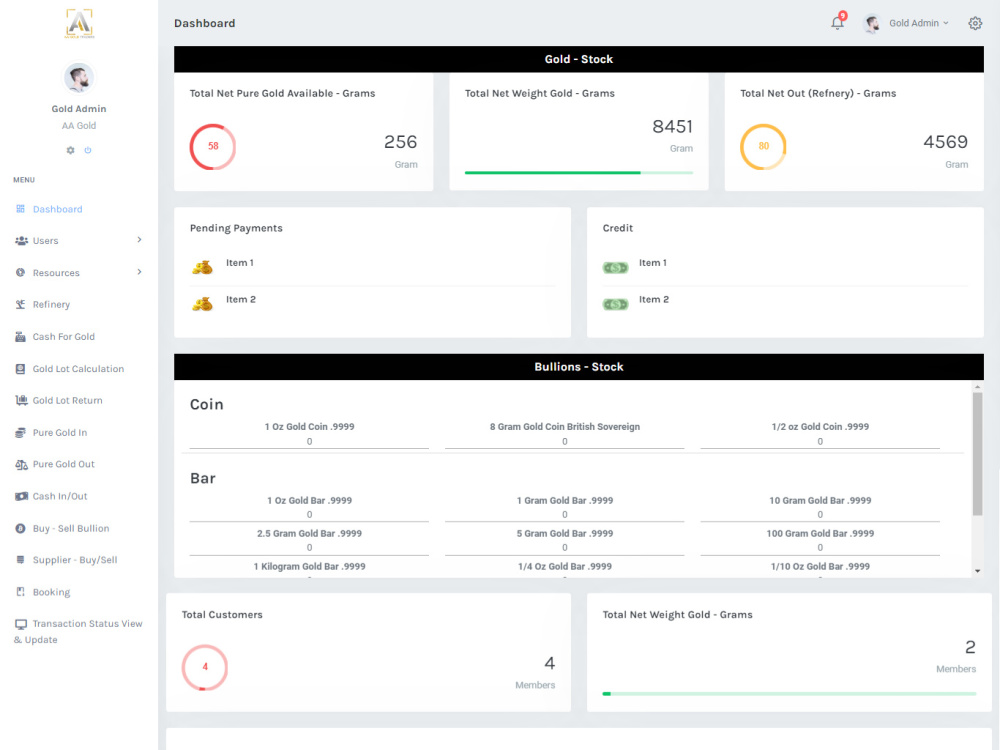The width and height of the screenshot is (1000, 750).
Task: Open Cash For Gold page
Action: point(64,337)
